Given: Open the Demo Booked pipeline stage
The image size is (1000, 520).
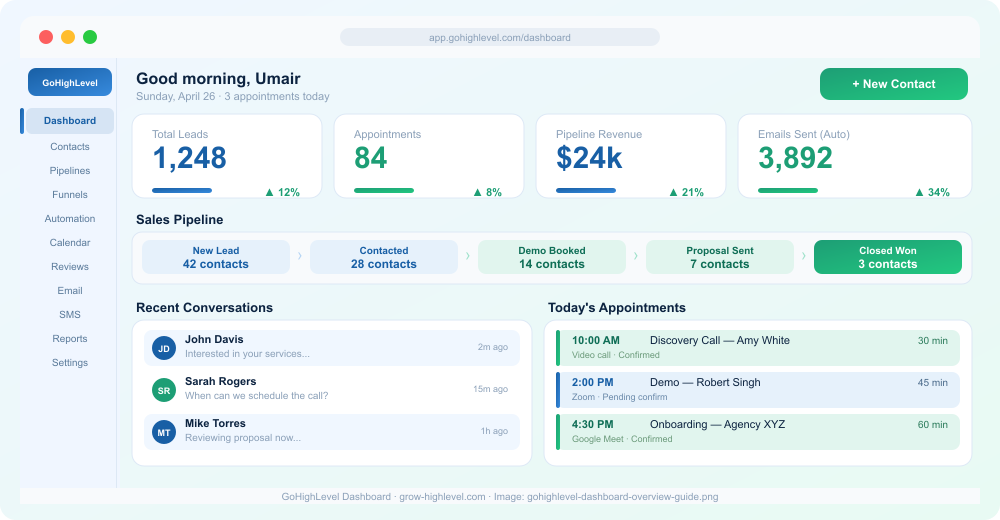Looking at the screenshot, I should tap(552, 257).
